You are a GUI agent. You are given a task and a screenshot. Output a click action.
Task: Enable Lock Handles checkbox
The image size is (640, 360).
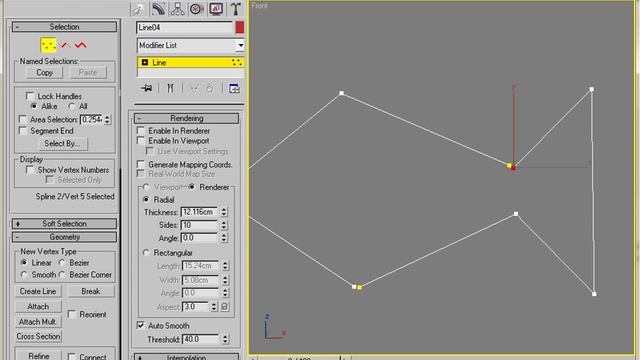coord(30,96)
